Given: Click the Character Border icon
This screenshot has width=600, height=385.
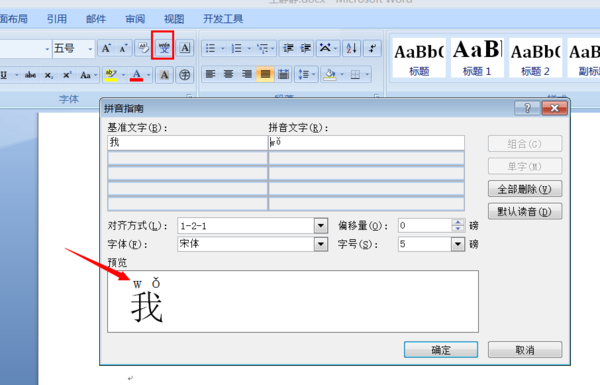Looking at the screenshot, I should click(x=185, y=48).
